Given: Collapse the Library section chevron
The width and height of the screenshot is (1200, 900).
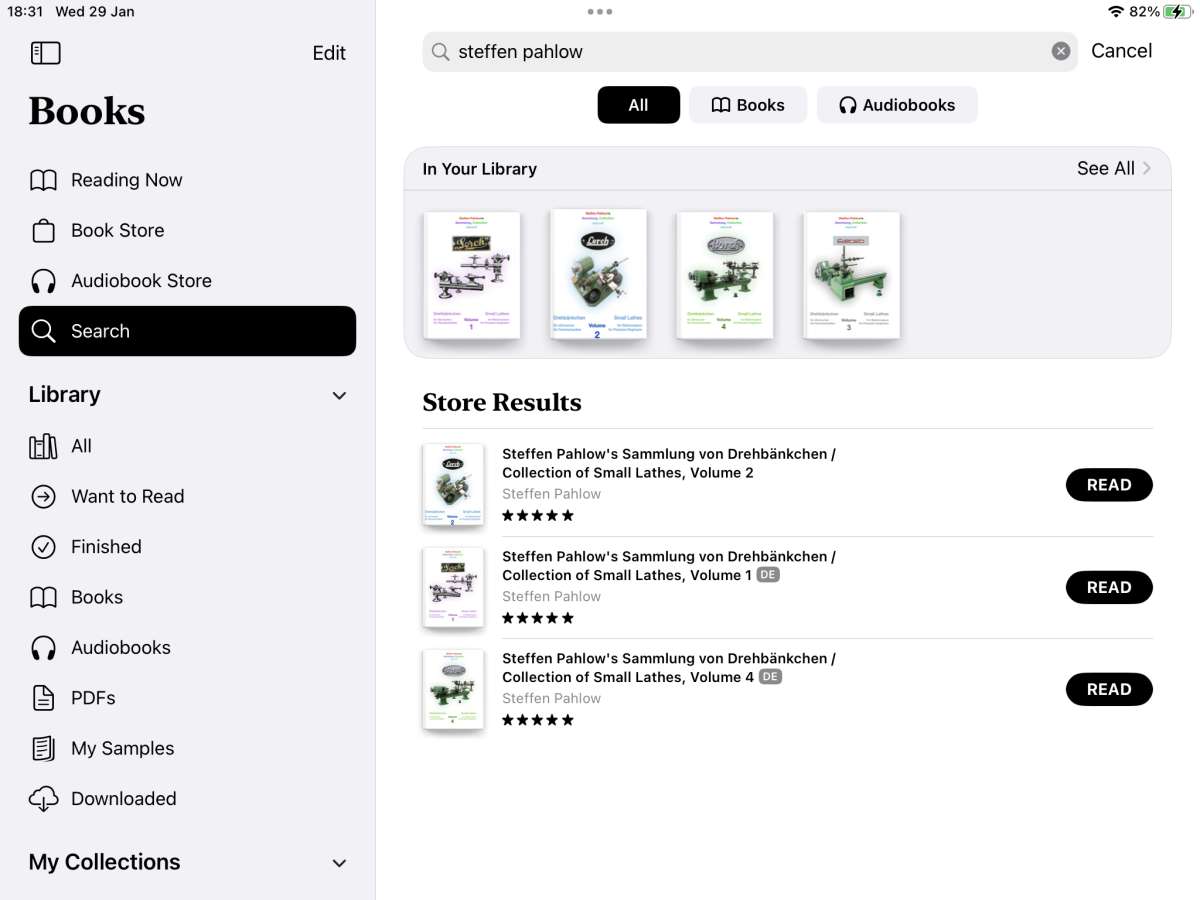Looking at the screenshot, I should click(x=339, y=395).
